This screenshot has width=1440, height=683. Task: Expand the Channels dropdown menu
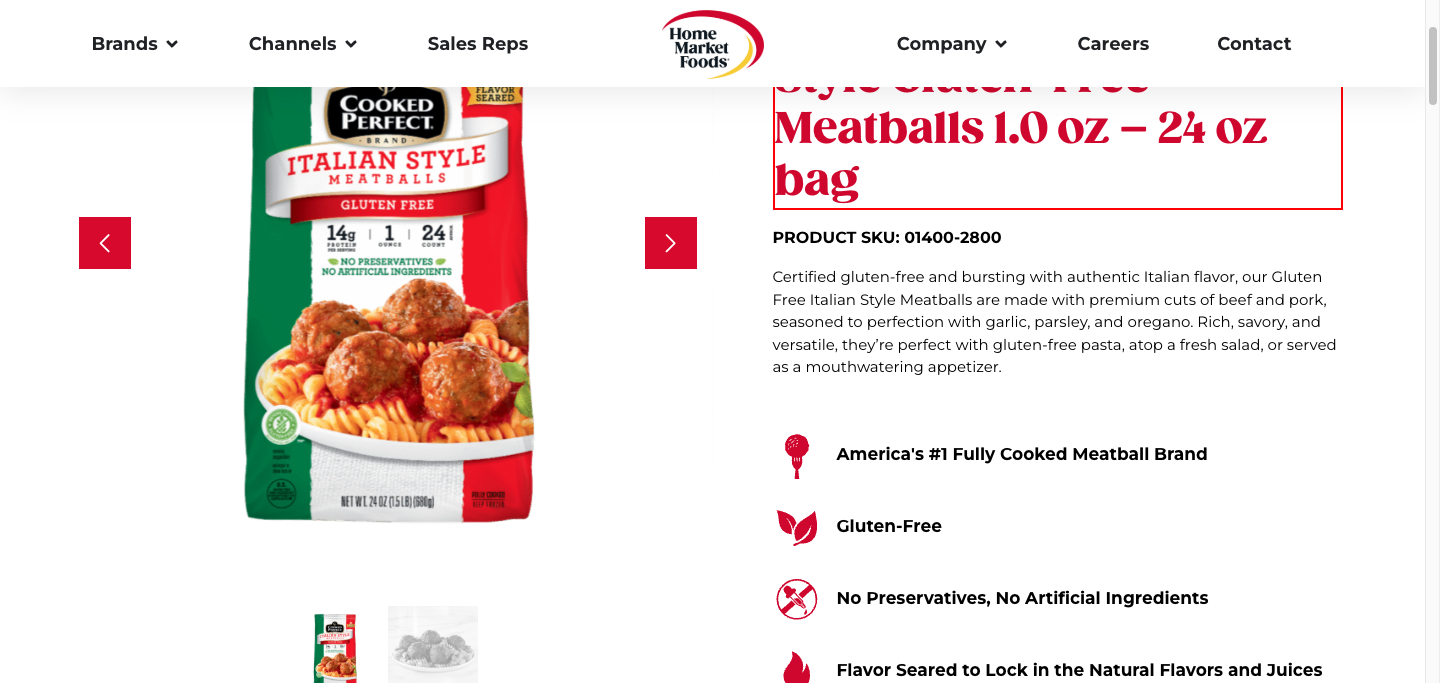point(303,44)
